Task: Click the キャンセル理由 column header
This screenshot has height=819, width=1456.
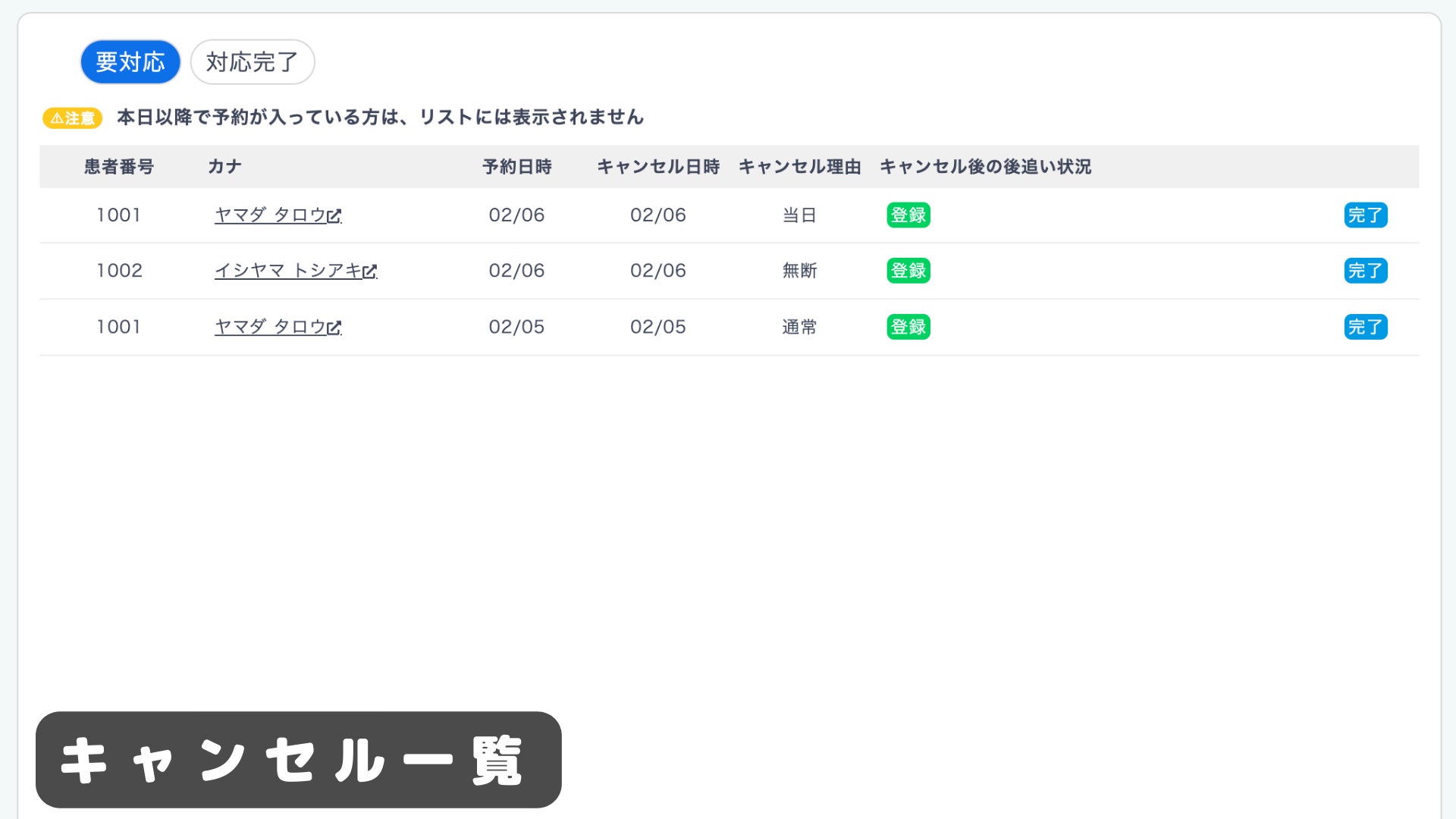Action: (799, 167)
